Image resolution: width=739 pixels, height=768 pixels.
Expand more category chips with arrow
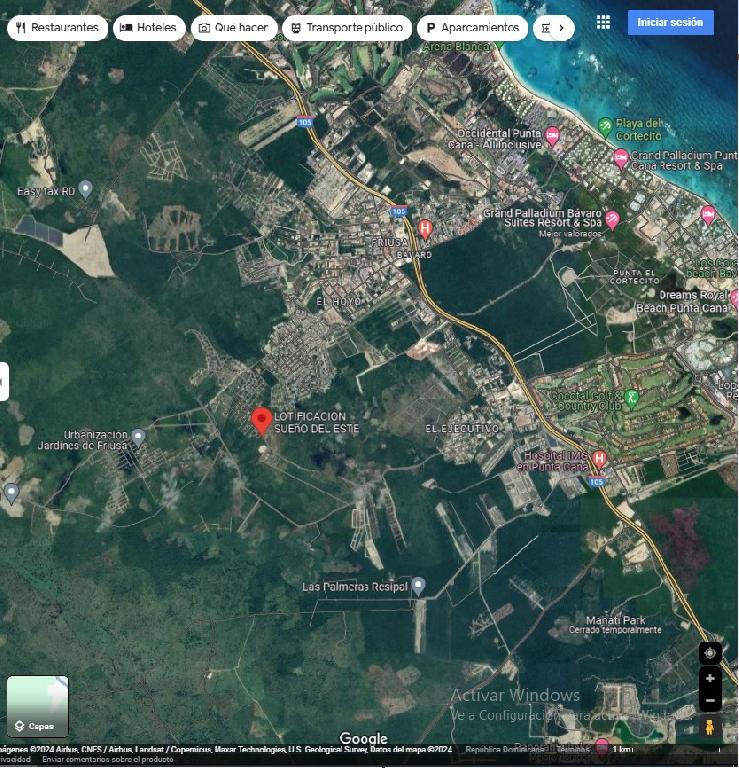click(x=561, y=28)
